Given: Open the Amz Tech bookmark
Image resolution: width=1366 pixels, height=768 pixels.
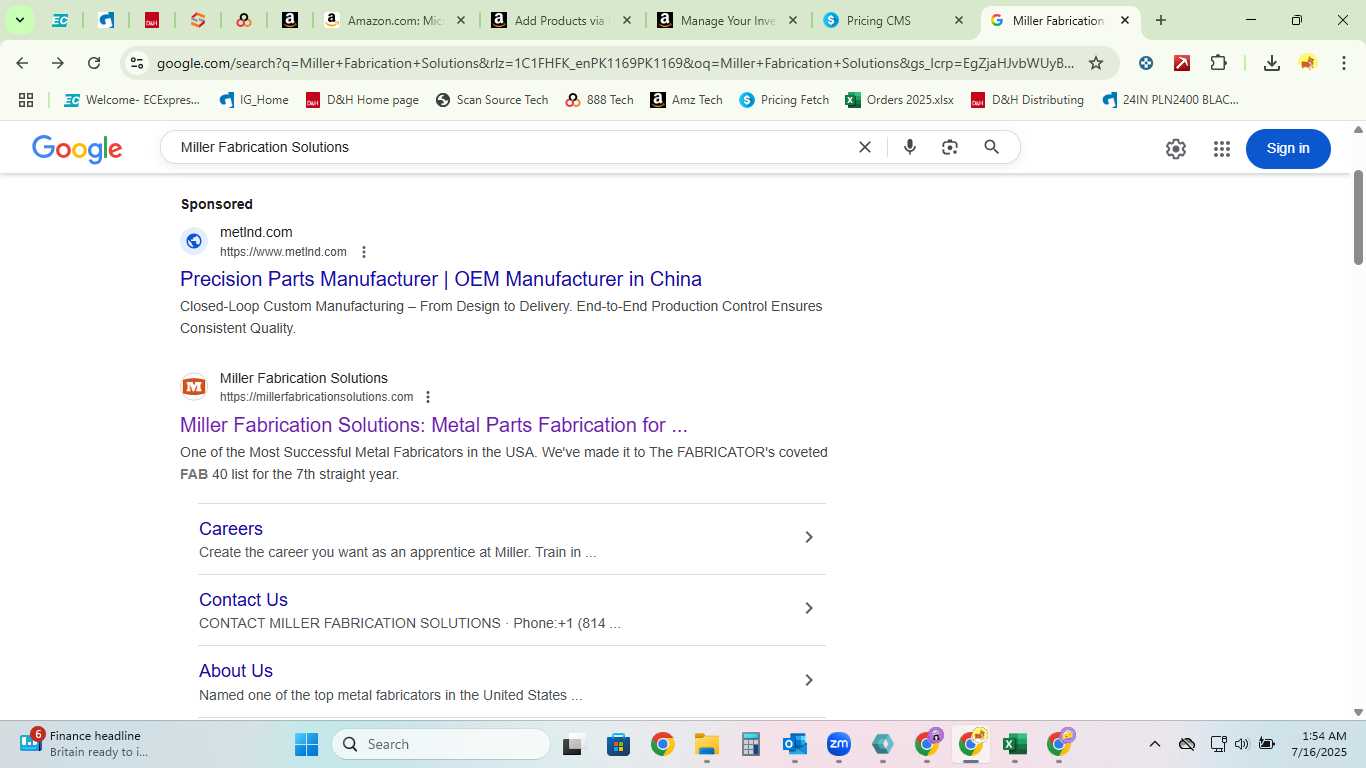Looking at the screenshot, I should click(686, 100).
